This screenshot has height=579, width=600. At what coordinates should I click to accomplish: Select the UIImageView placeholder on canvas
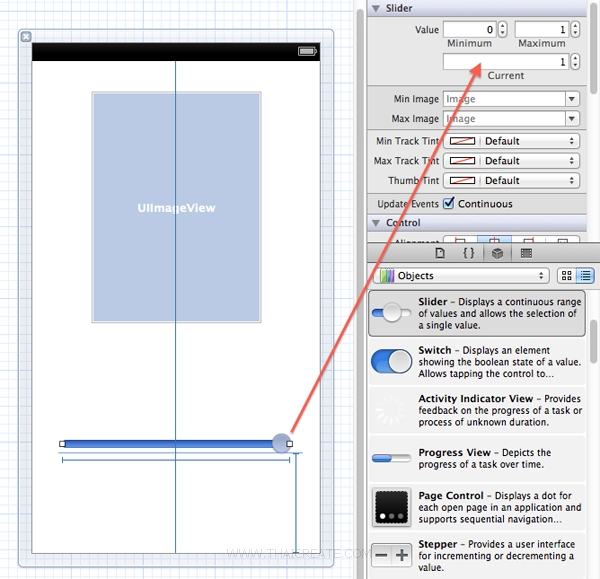(176, 207)
